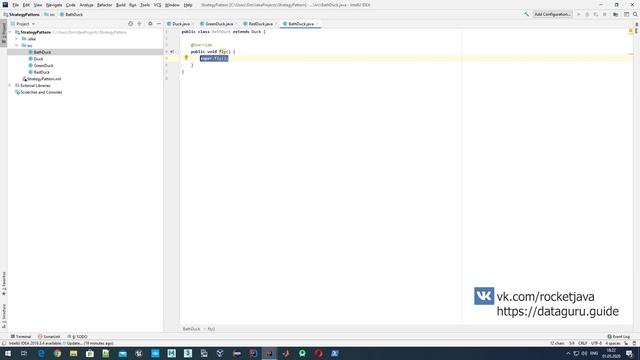Click the cursor position indicator in status bar

pyautogui.click(x=572, y=343)
